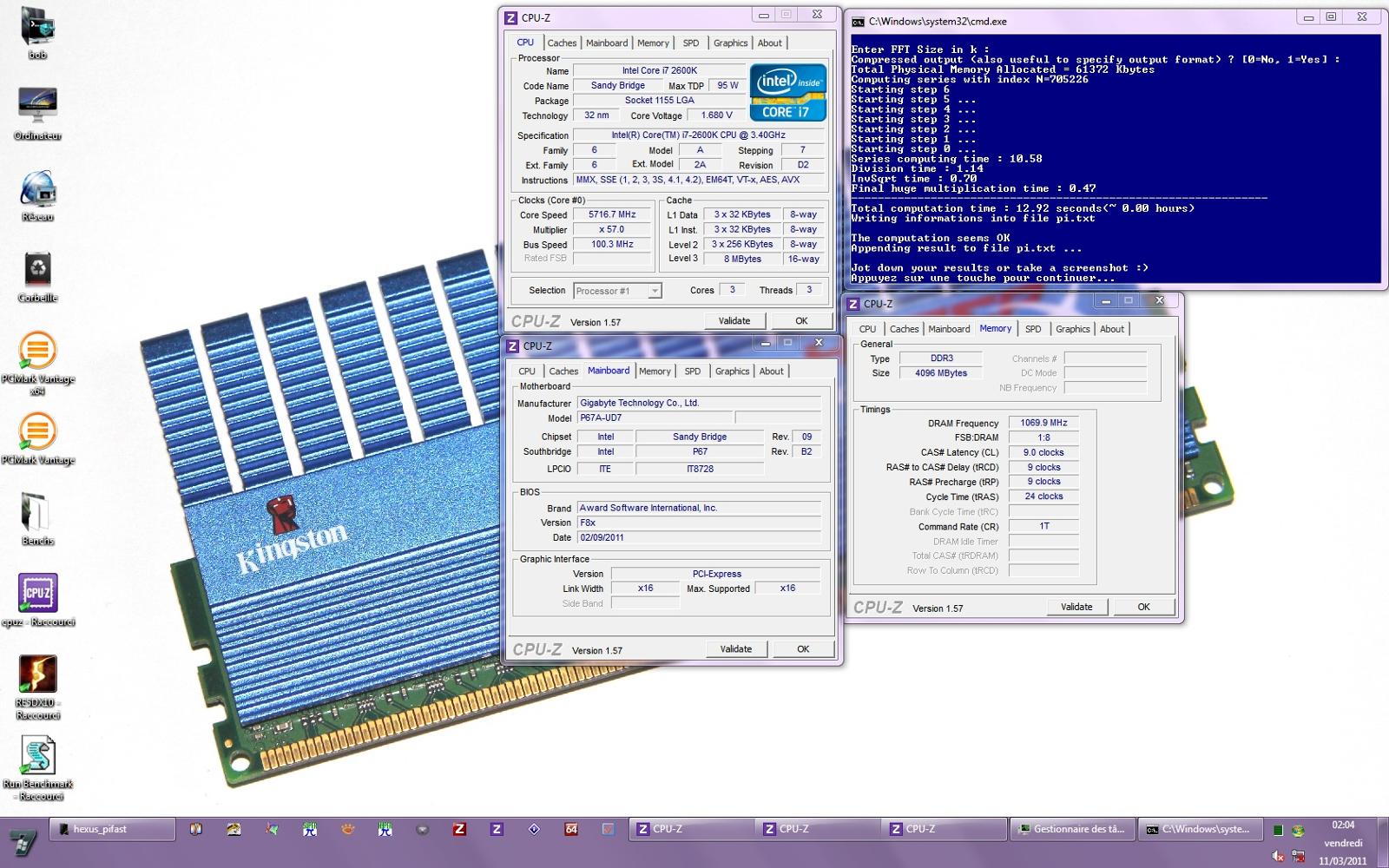Click the CAS# Latency value 9.0 clocks

point(1043,452)
